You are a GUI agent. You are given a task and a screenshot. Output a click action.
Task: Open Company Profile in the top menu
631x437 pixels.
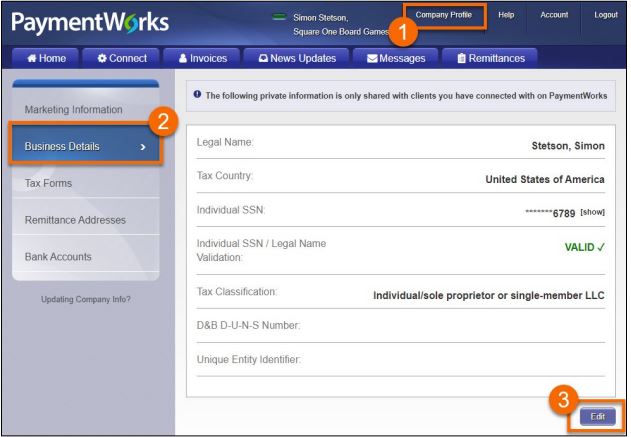point(443,15)
